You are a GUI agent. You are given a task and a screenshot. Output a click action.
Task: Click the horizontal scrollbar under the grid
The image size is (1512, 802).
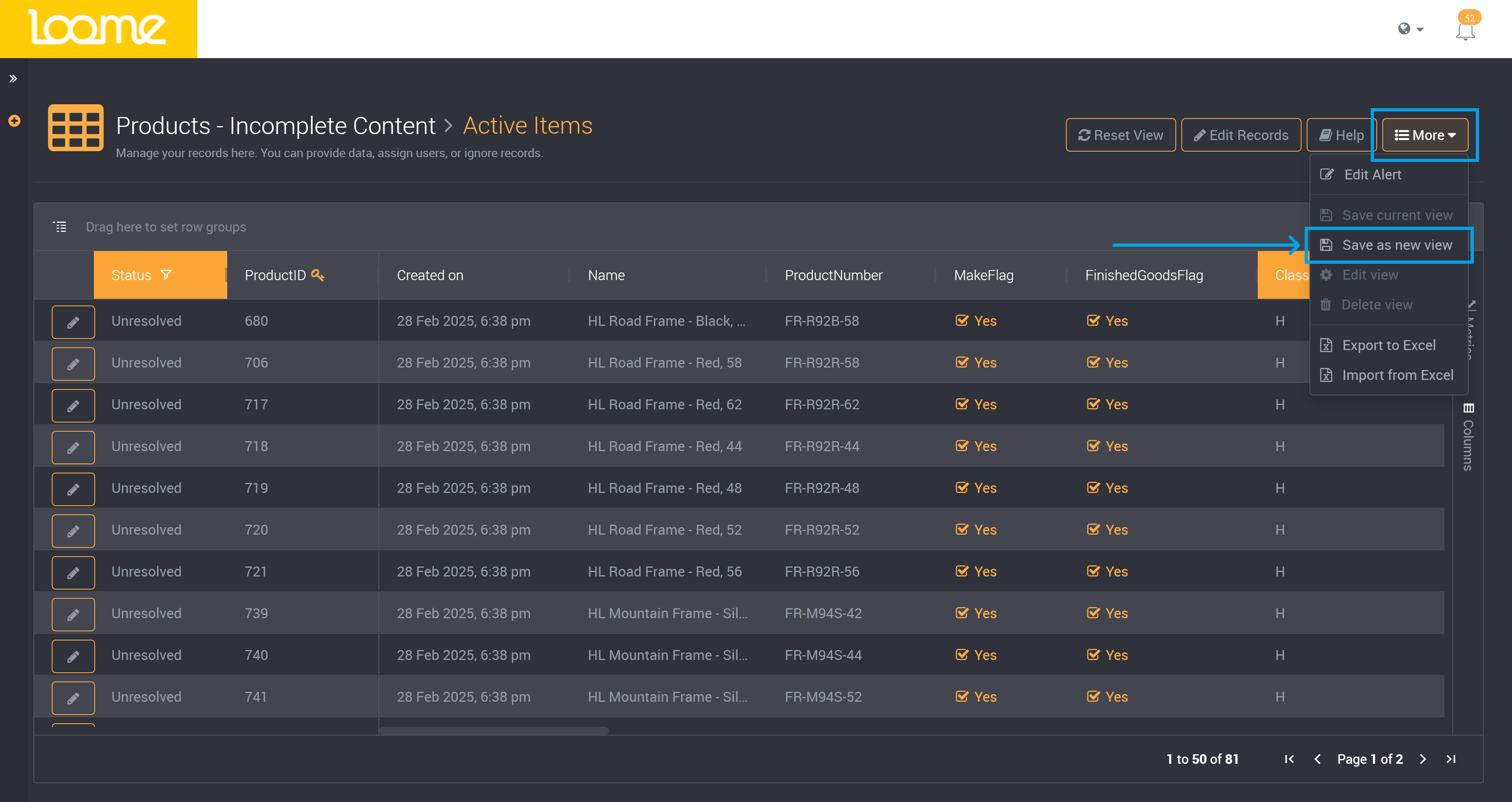coord(494,730)
